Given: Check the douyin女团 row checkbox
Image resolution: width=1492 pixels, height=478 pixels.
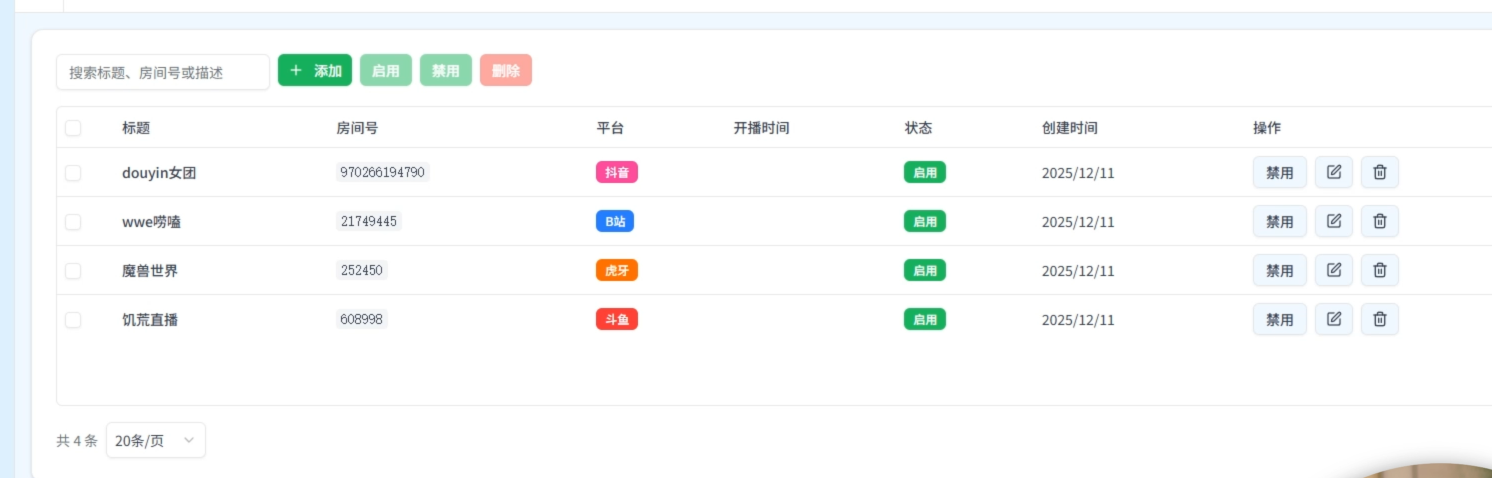Looking at the screenshot, I should click(x=73, y=173).
